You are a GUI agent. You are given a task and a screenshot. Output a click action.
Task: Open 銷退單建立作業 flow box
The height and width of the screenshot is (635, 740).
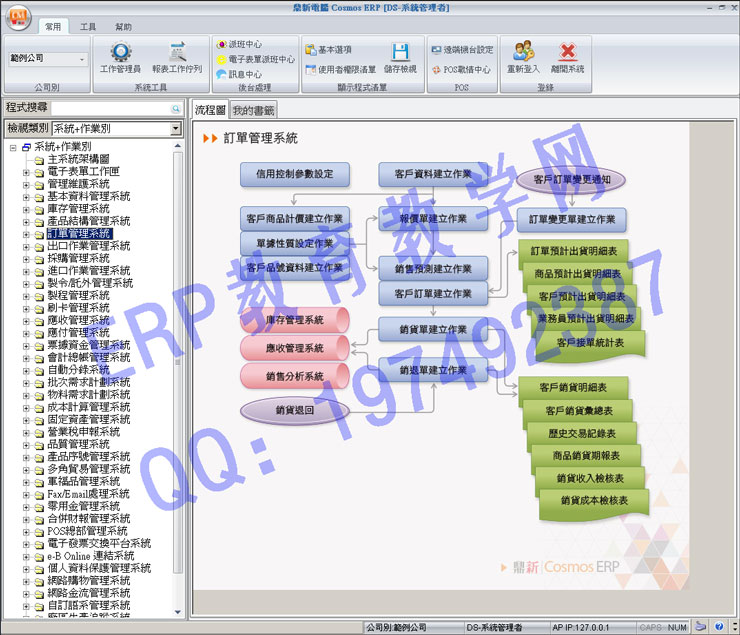(433, 370)
